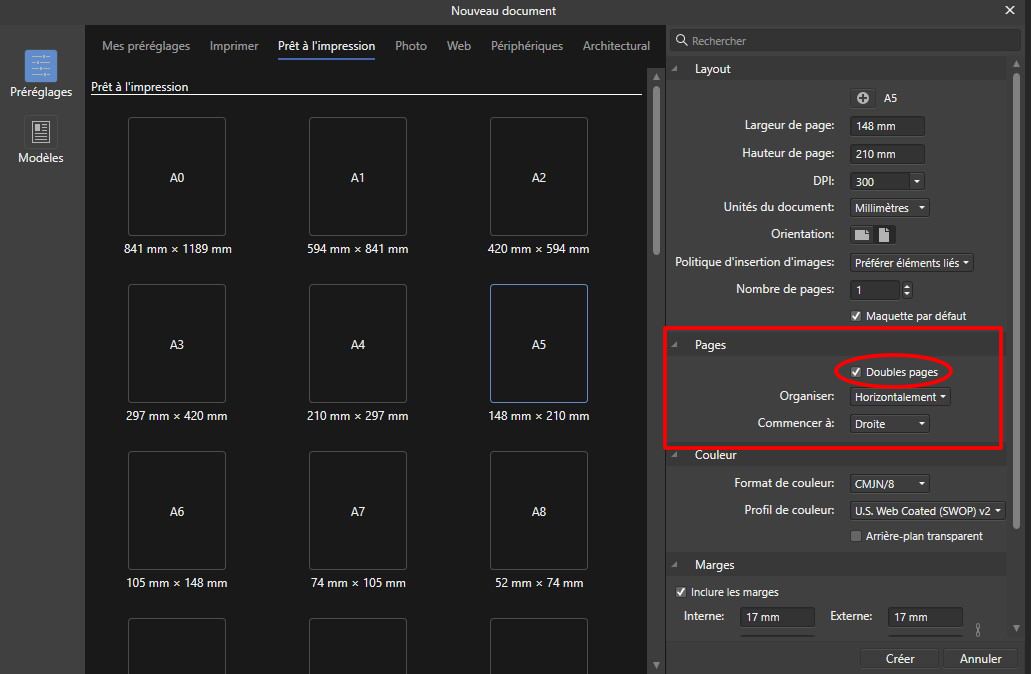Click the presets list scroll-up arrow

(x=656, y=76)
